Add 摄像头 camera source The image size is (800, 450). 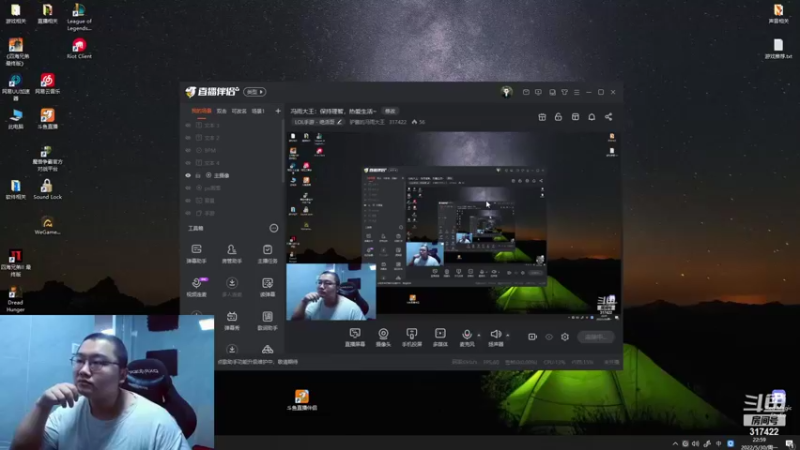[x=383, y=337]
